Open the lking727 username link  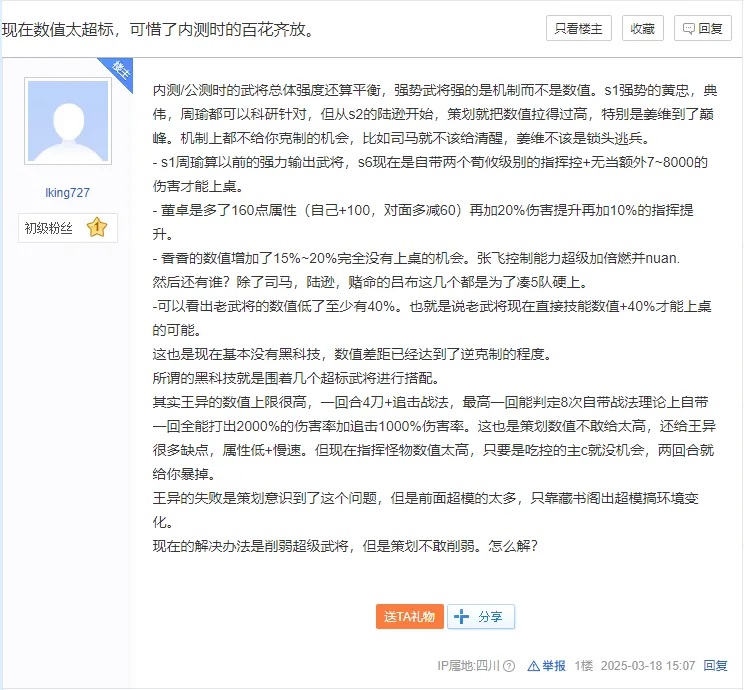(x=67, y=193)
